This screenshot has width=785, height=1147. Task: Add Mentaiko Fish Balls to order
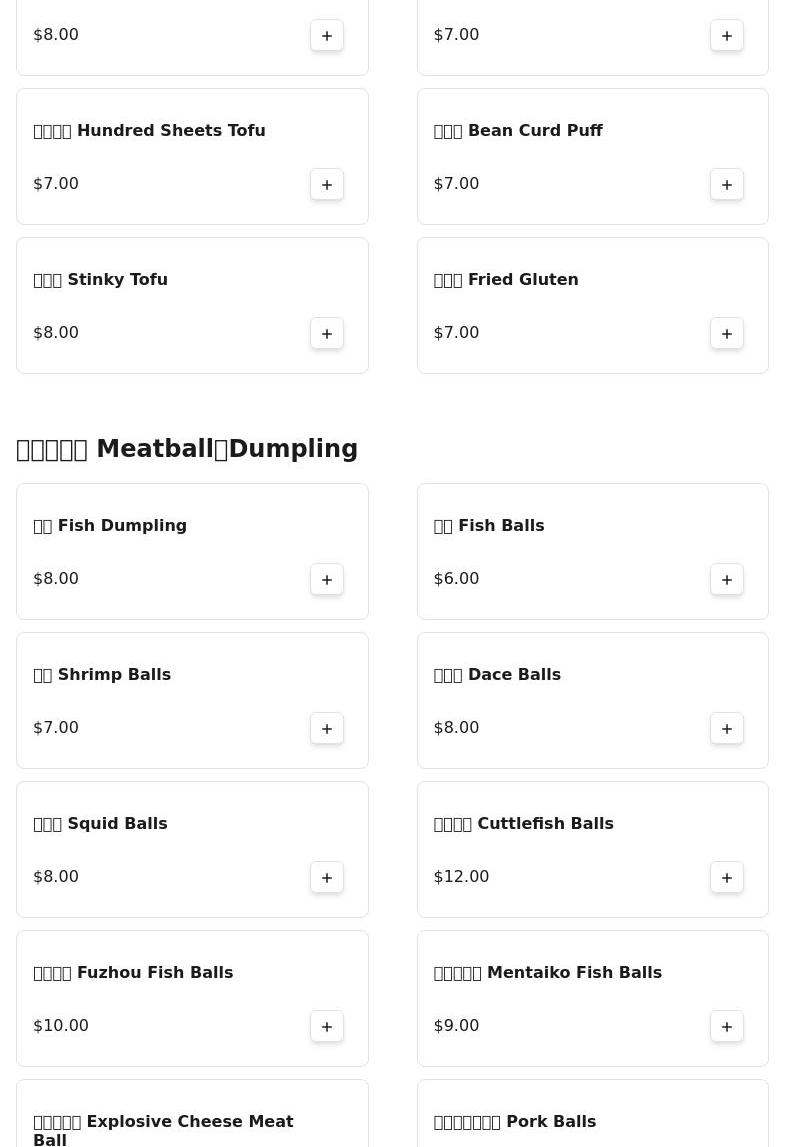coord(727,1026)
